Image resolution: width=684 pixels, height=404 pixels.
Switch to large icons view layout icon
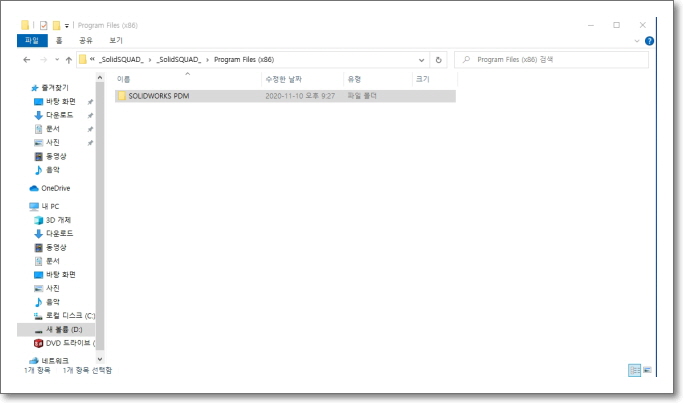(x=647, y=370)
